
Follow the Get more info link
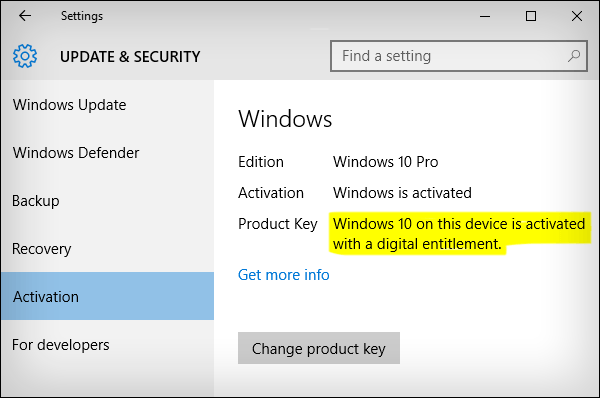(284, 275)
